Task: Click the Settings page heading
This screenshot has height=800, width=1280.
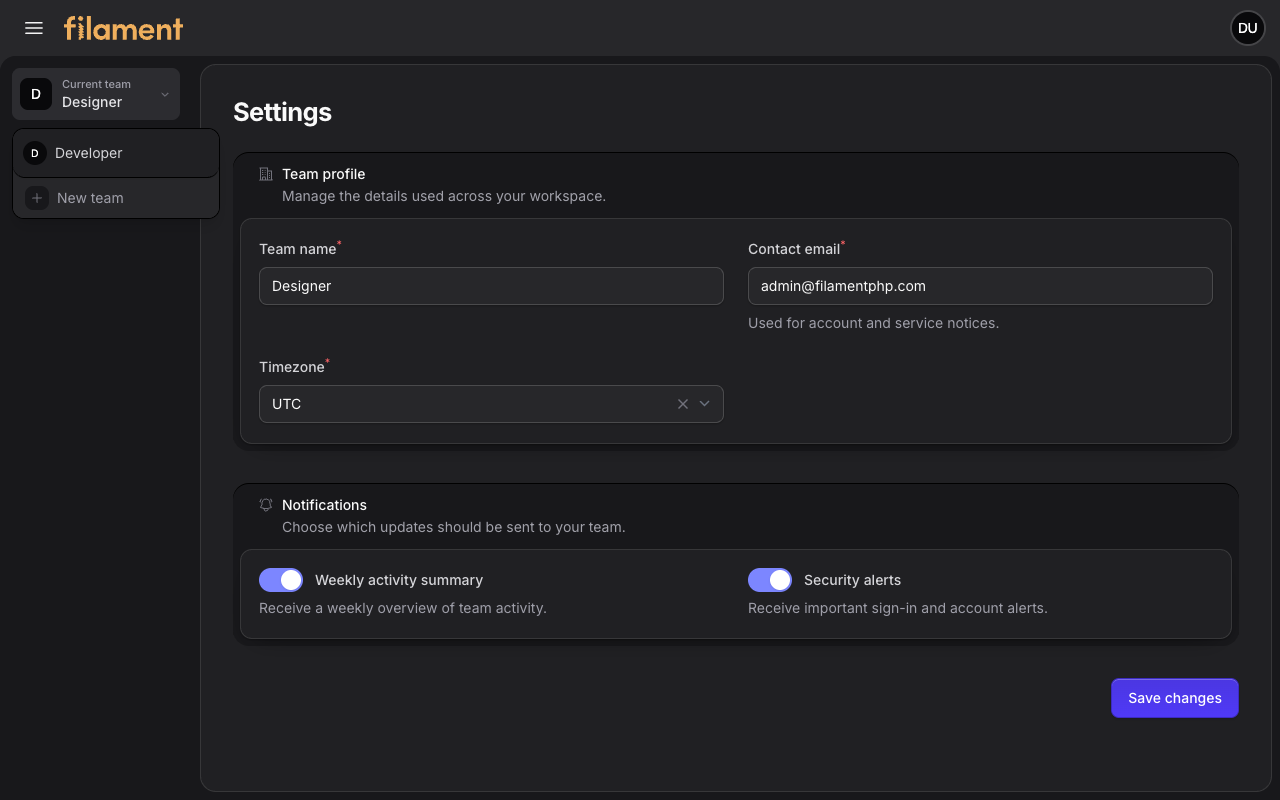Action: (282, 112)
